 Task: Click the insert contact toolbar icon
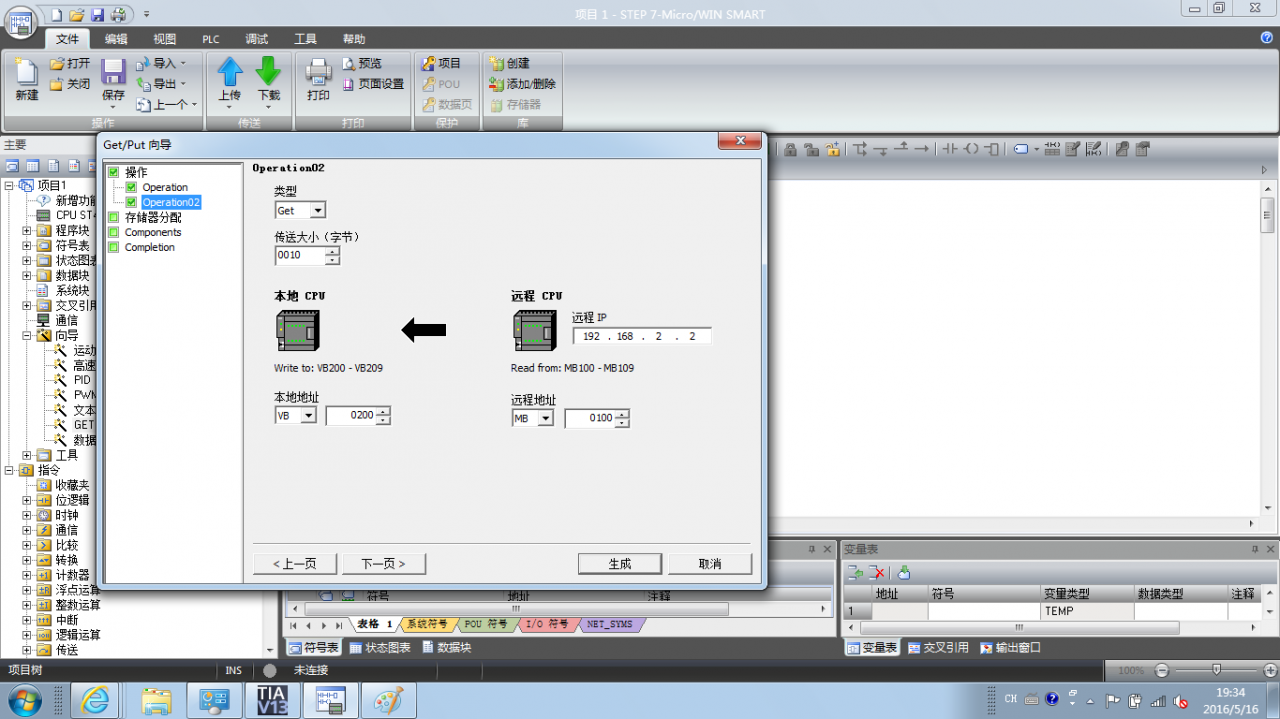point(950,149)
